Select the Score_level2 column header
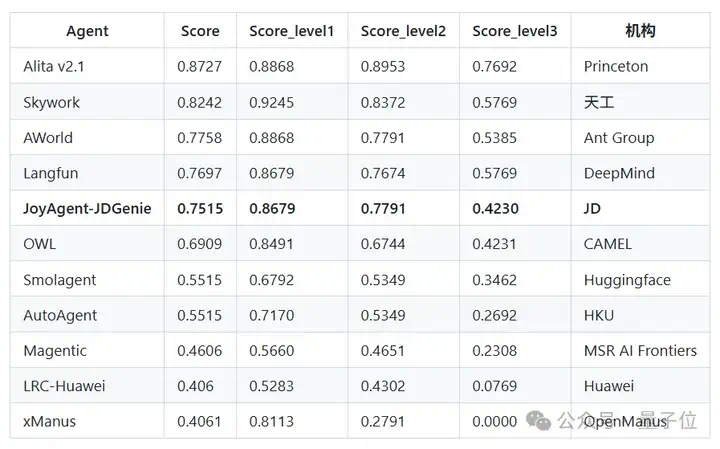 pos(403,31)
